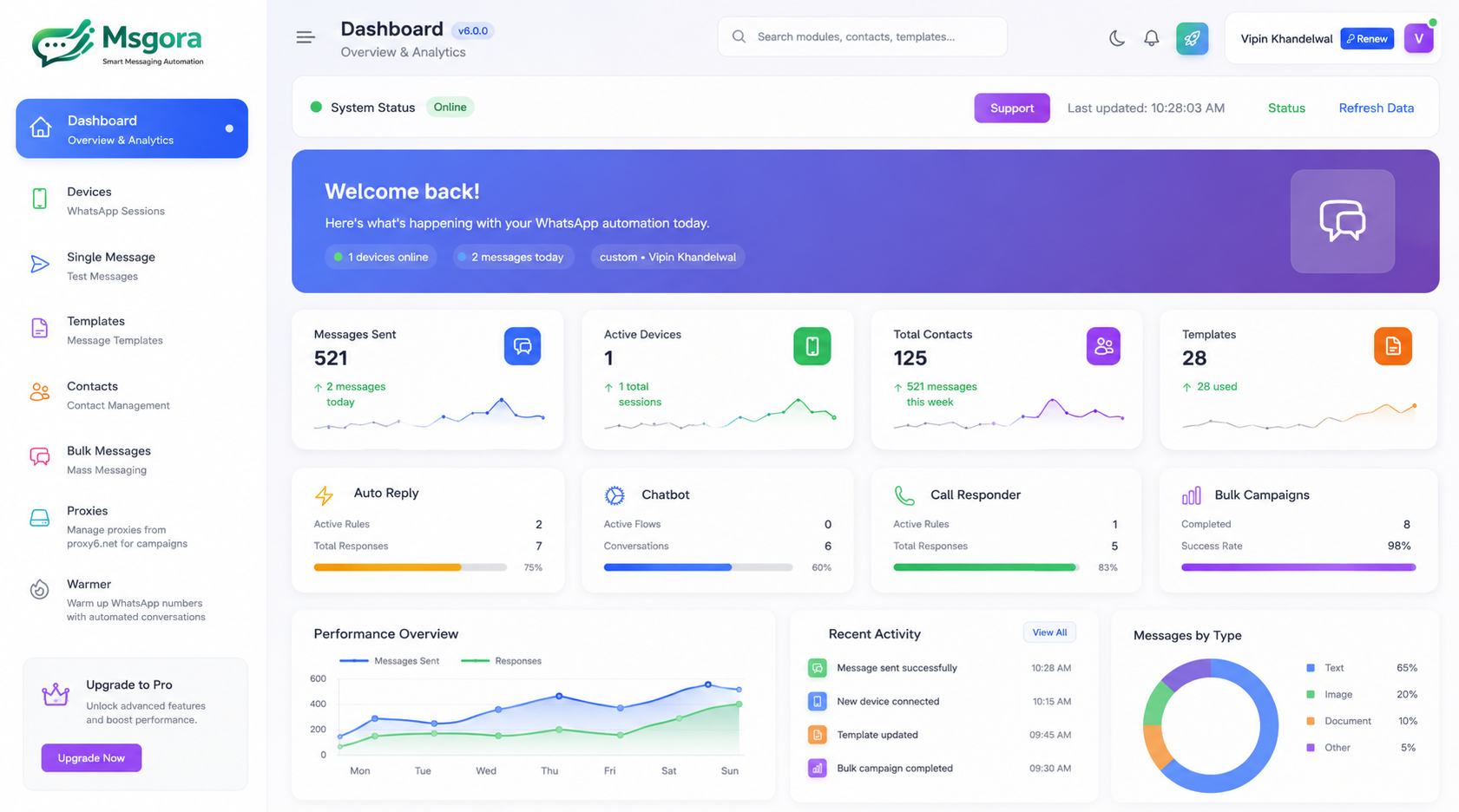This screenshot has width=1459, height=812.
Task: Click Vipin Khandelwal name in header
Action: pyautogui.click(x=1286, y=39)
